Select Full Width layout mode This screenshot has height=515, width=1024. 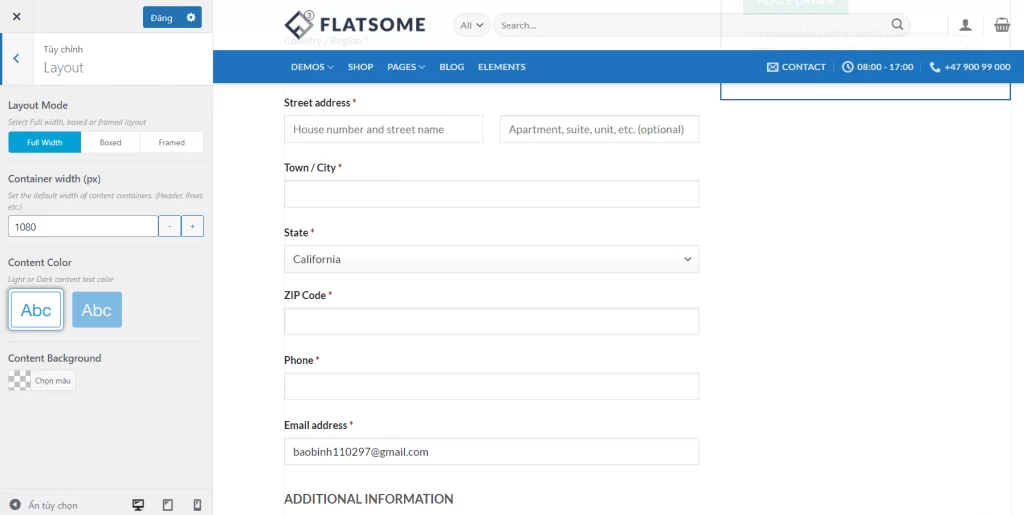click(44, 142)
